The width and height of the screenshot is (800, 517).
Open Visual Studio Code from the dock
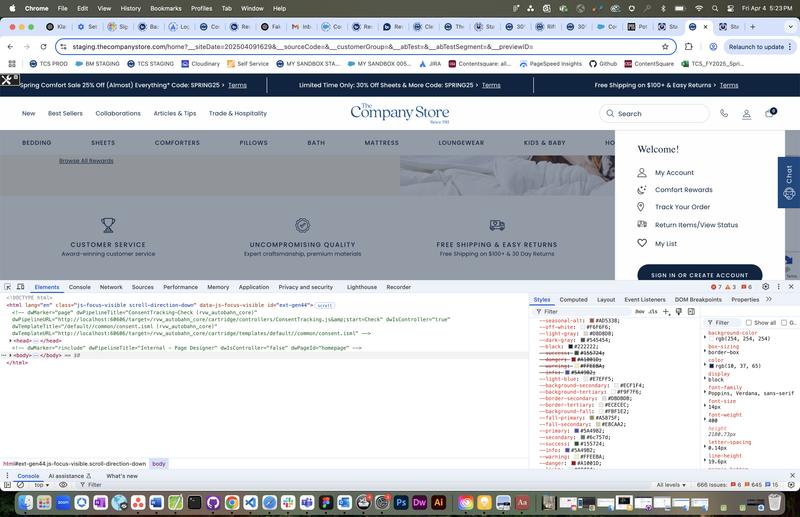(x=250, y=503)
